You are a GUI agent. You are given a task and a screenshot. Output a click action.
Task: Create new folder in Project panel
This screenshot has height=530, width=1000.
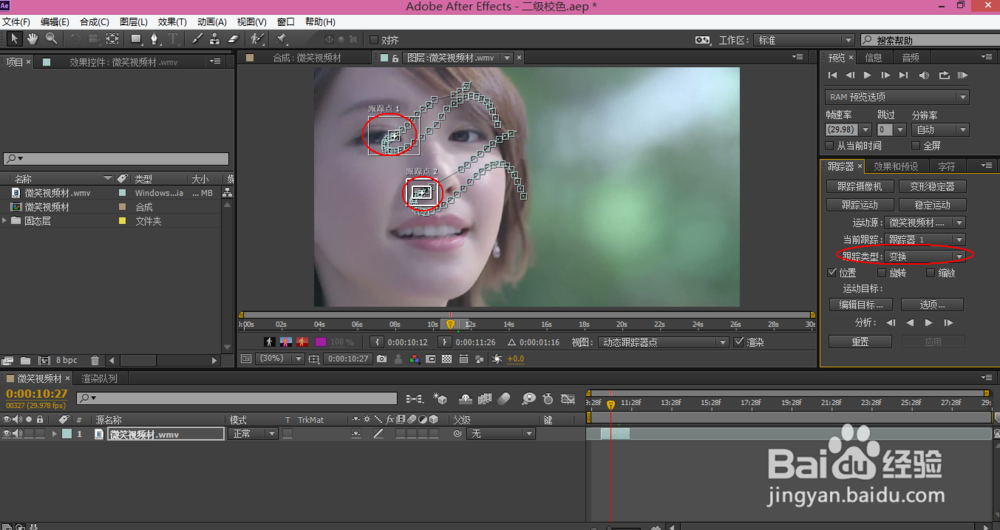(x=26, y=361)
